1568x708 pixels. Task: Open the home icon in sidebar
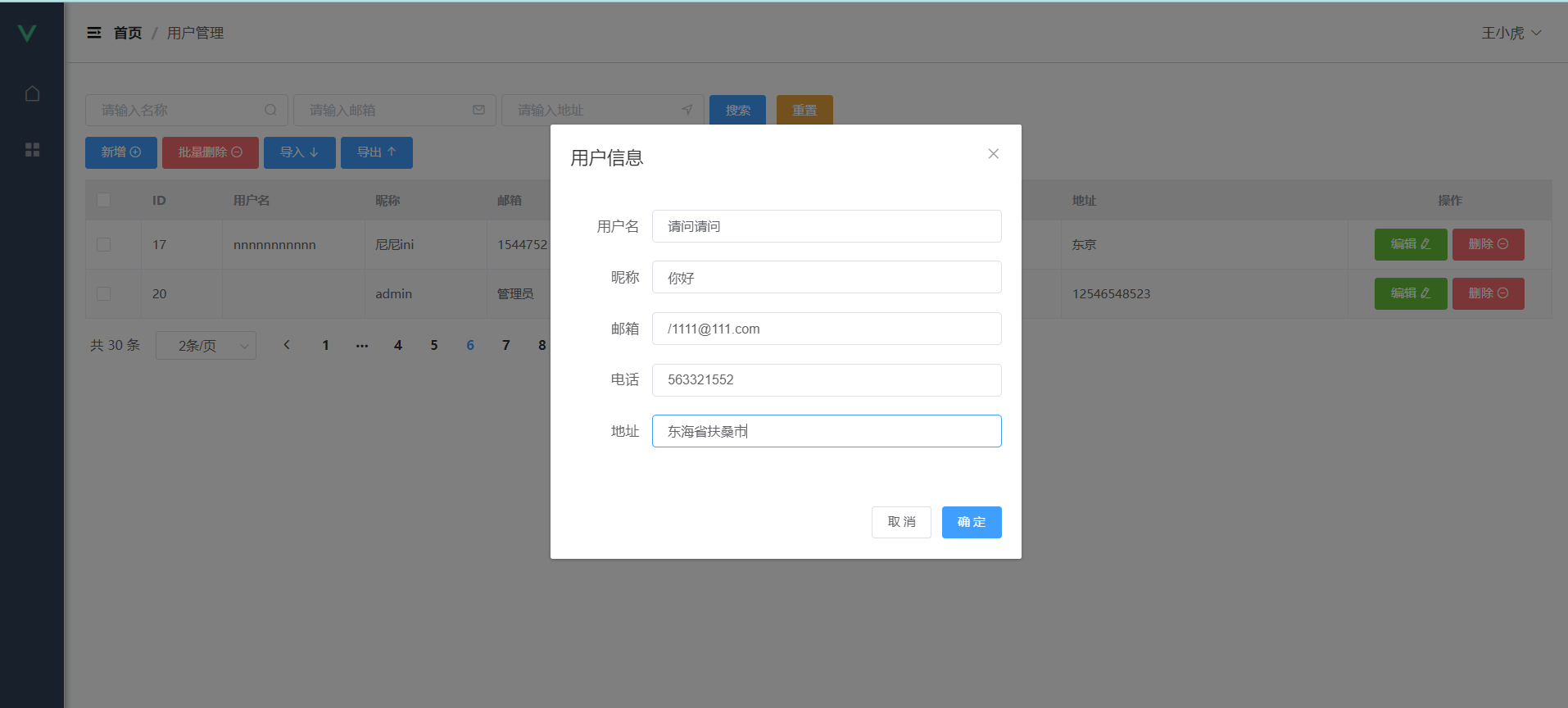[32, 93]
